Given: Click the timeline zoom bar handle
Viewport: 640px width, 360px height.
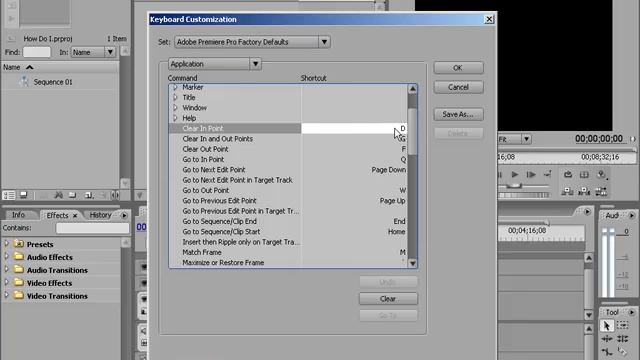Looking at the screenshot, I should click(x=547, y=222).
